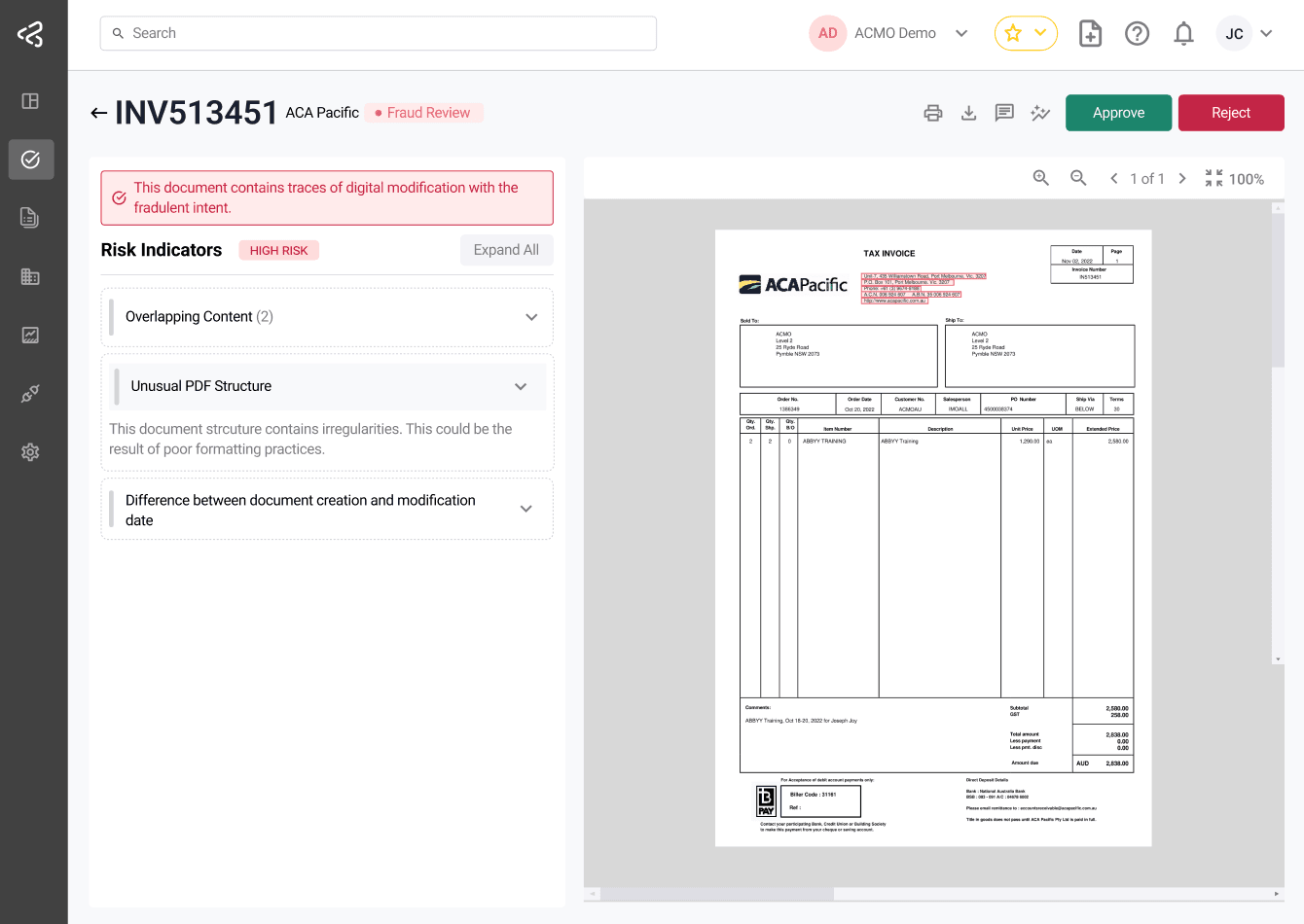Click the Search input field

point(378,33)
